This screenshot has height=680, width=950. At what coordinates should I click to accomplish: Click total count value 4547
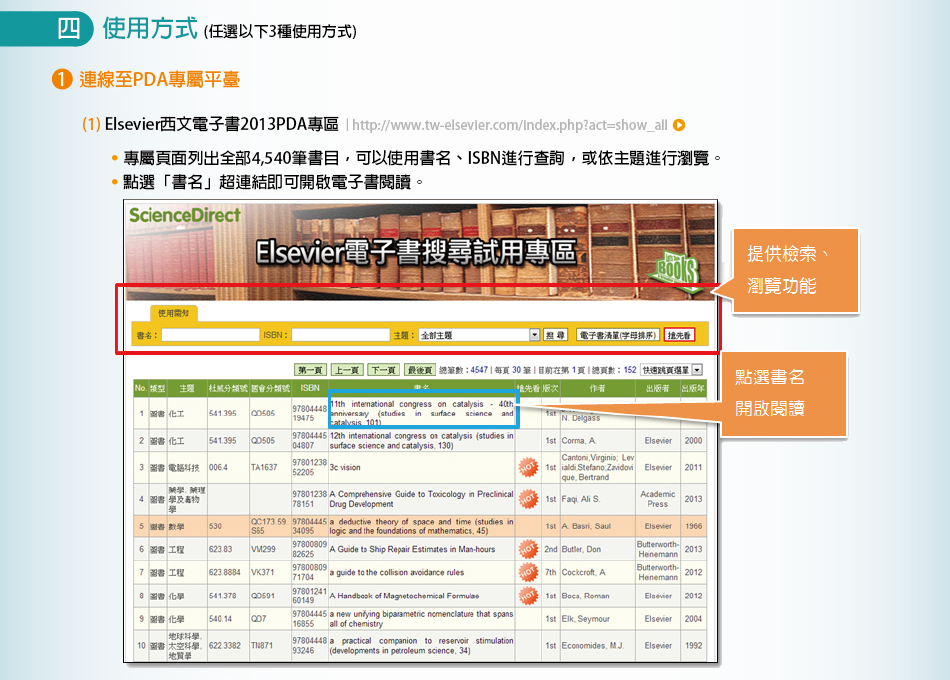pos(479,370)
